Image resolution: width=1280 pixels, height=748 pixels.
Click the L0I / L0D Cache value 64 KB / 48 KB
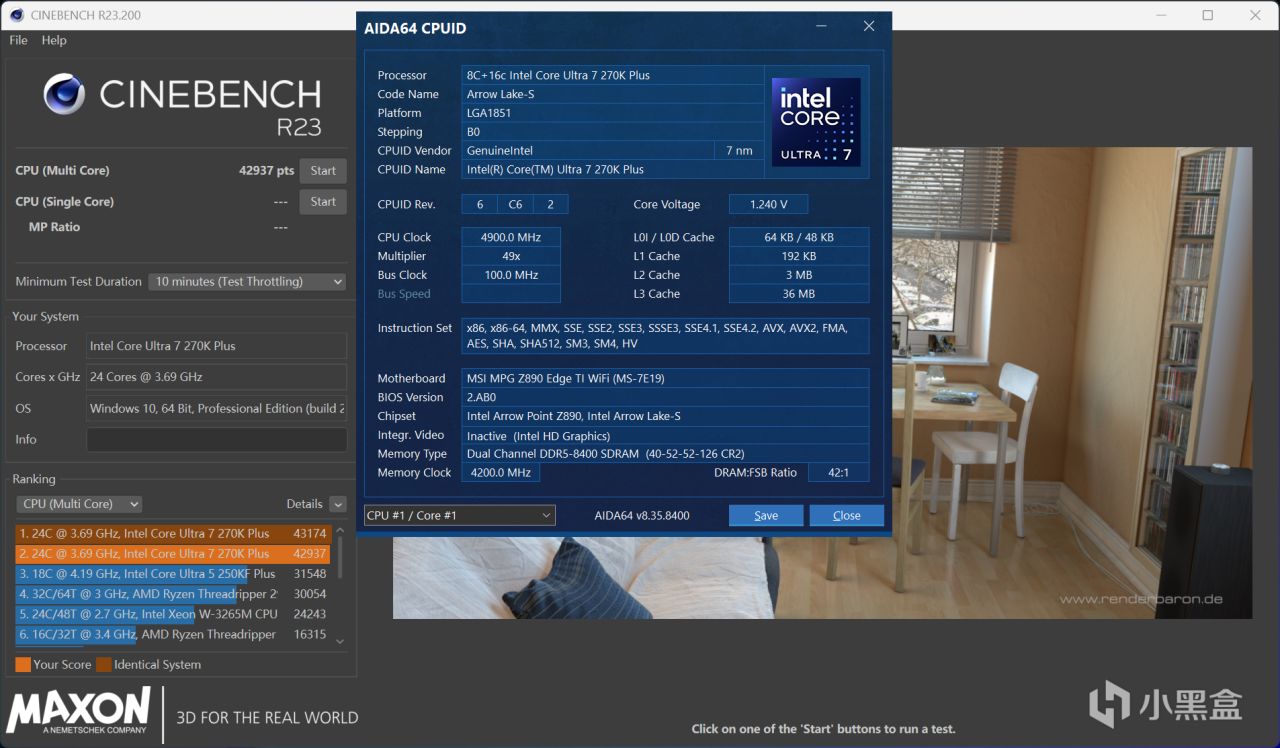tap(799, 237)
